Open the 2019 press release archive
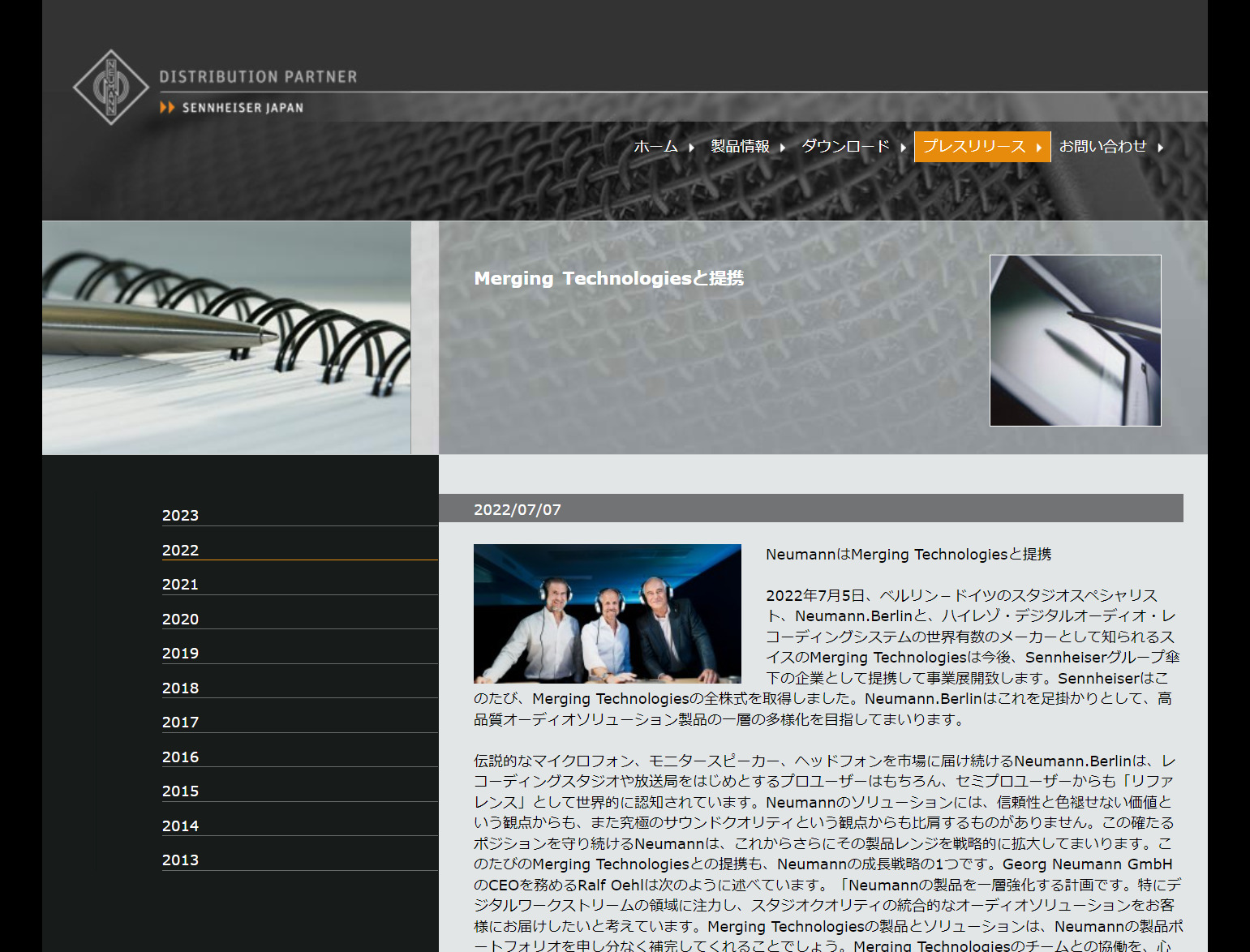This screenshot has width=1250, height=952. pyautogui.click(x=180, y=654)
